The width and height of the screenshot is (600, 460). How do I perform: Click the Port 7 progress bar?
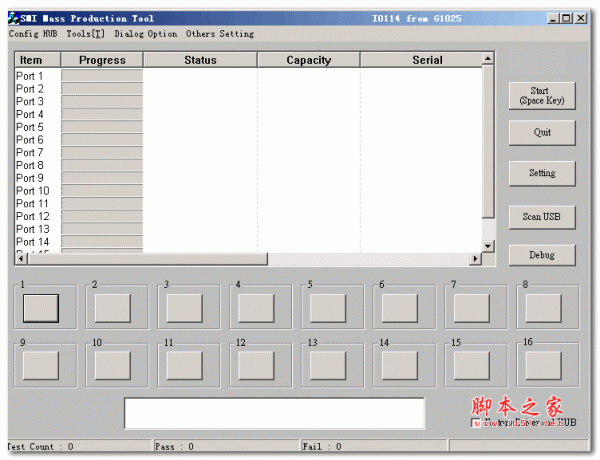[x=102, y=152]
